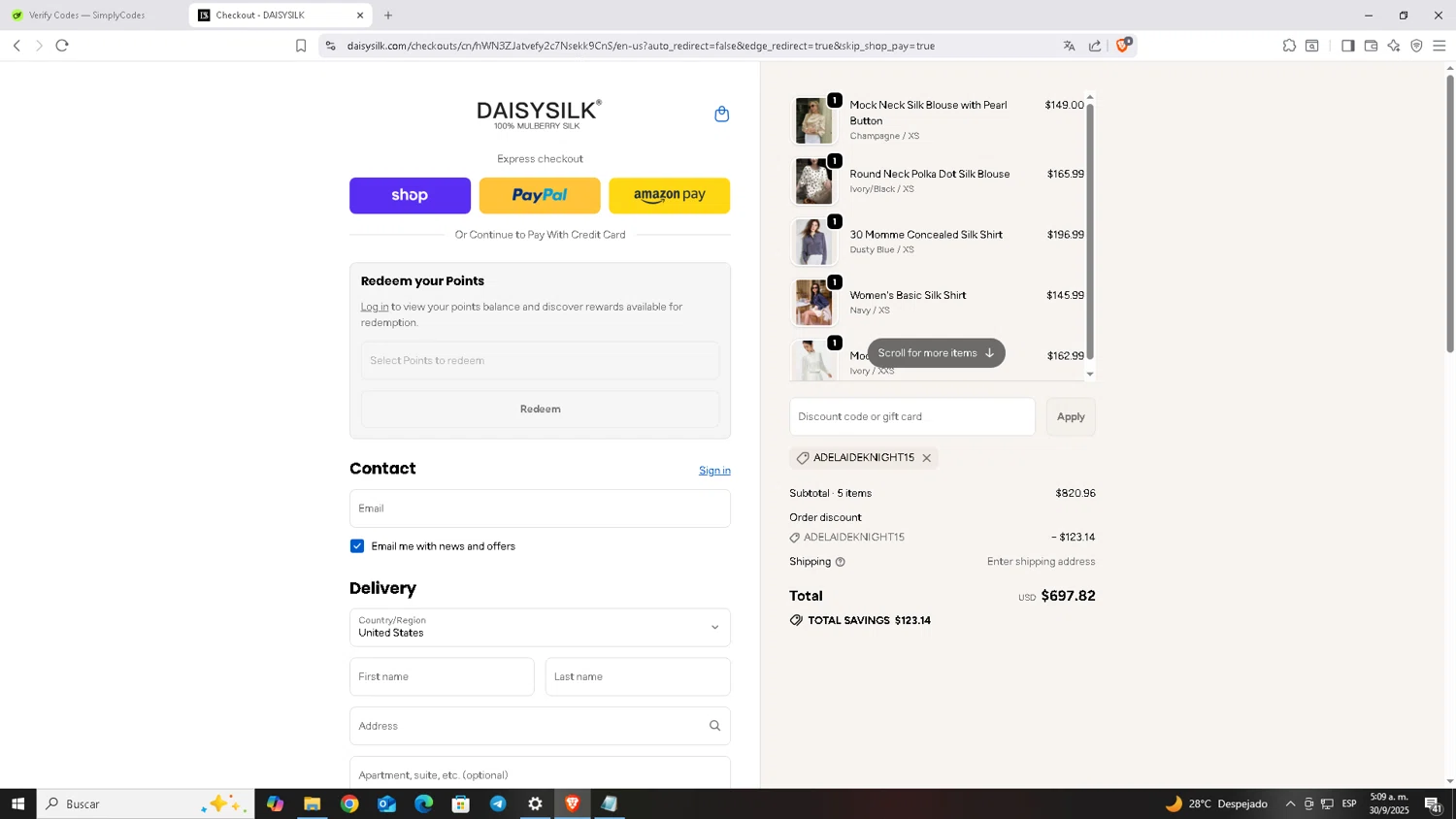Open the translate page icon
The width and height of the screenshot is (1456, 819).
point(1069,46)
